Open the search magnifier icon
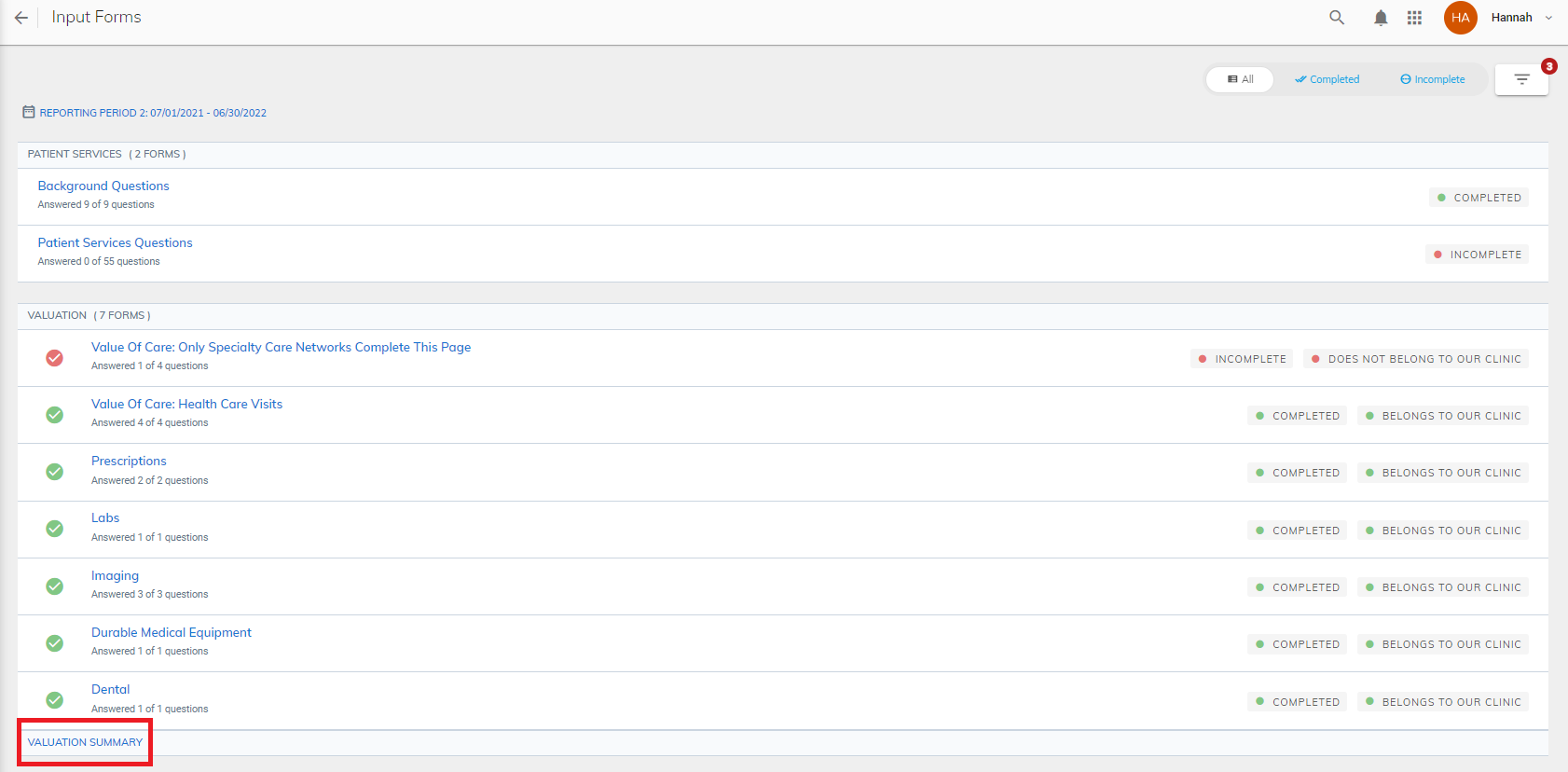This screenshot has width=1568, height=772. point(1337,18)
